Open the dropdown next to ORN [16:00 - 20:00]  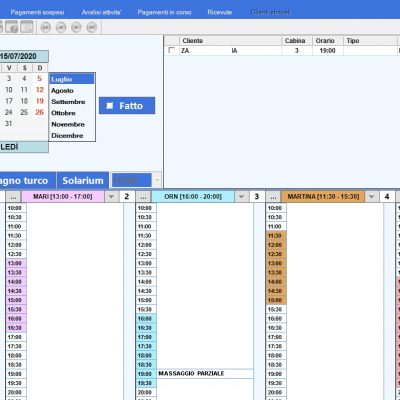(241, 197)
